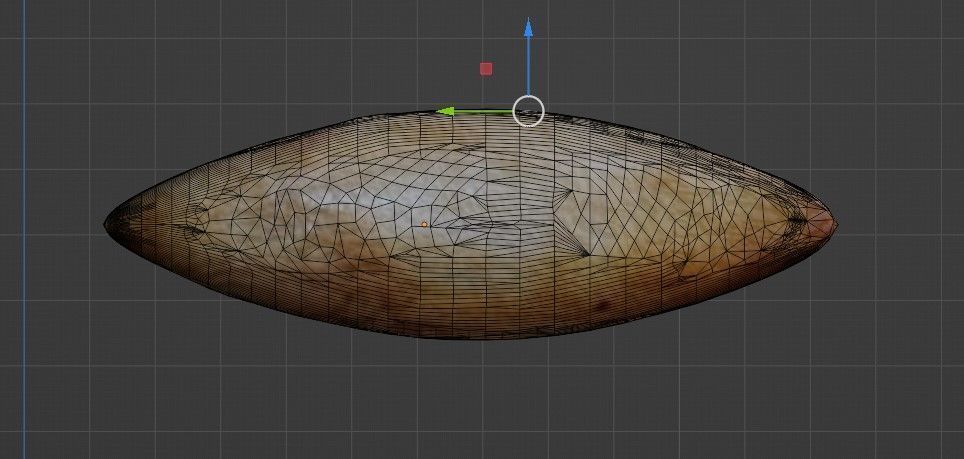Screen dimensions: 964x459
Task: Click the red square plane handle of the gizmo
Action: pyautogui.click(x=486, y=69)
